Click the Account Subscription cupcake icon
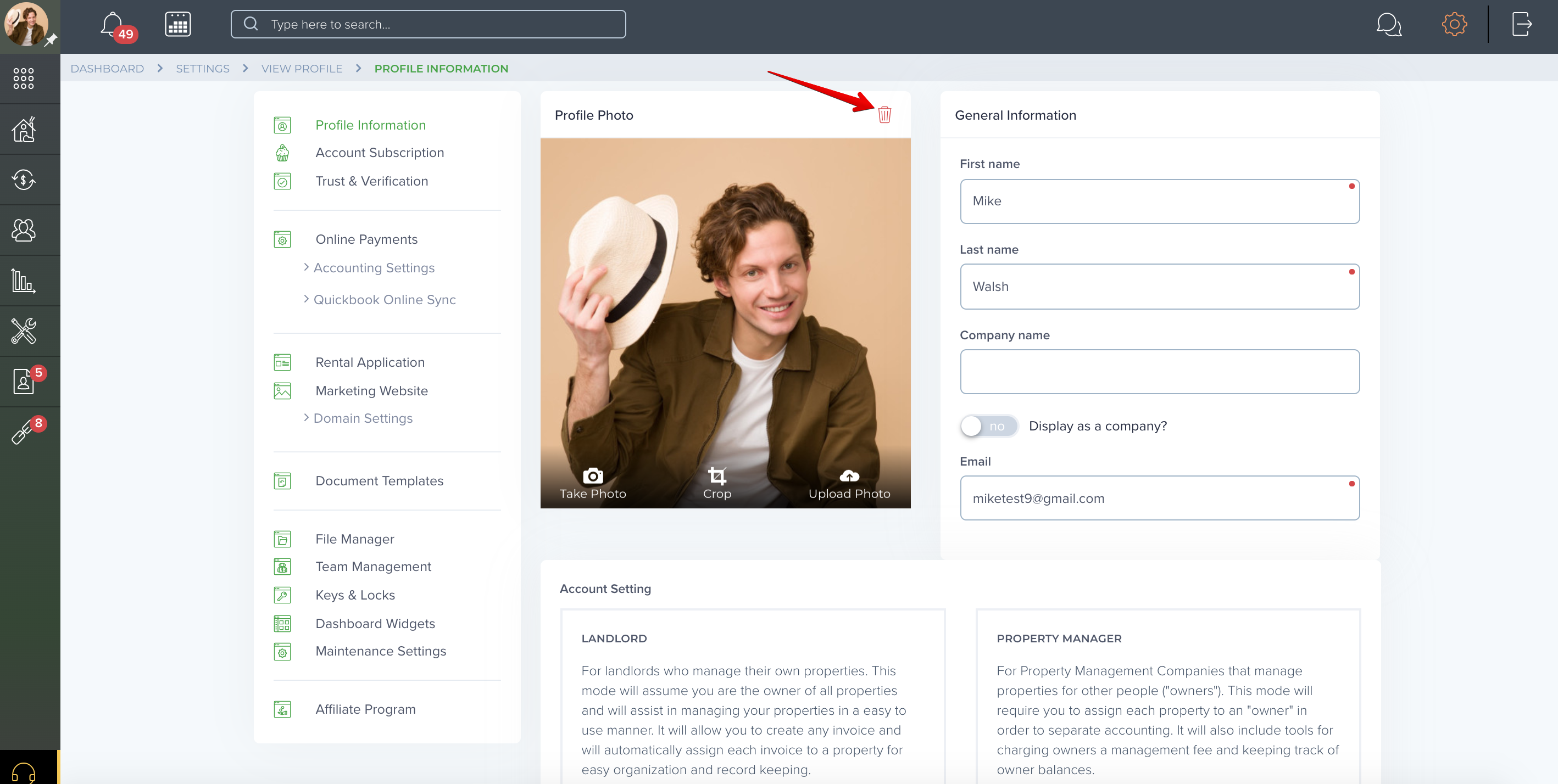This screenshot has height=784, width=1558. 282,153
